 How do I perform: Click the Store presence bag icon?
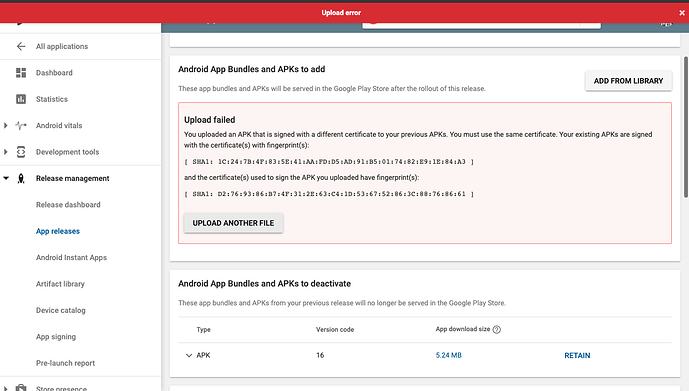click(x=21, y=388)
